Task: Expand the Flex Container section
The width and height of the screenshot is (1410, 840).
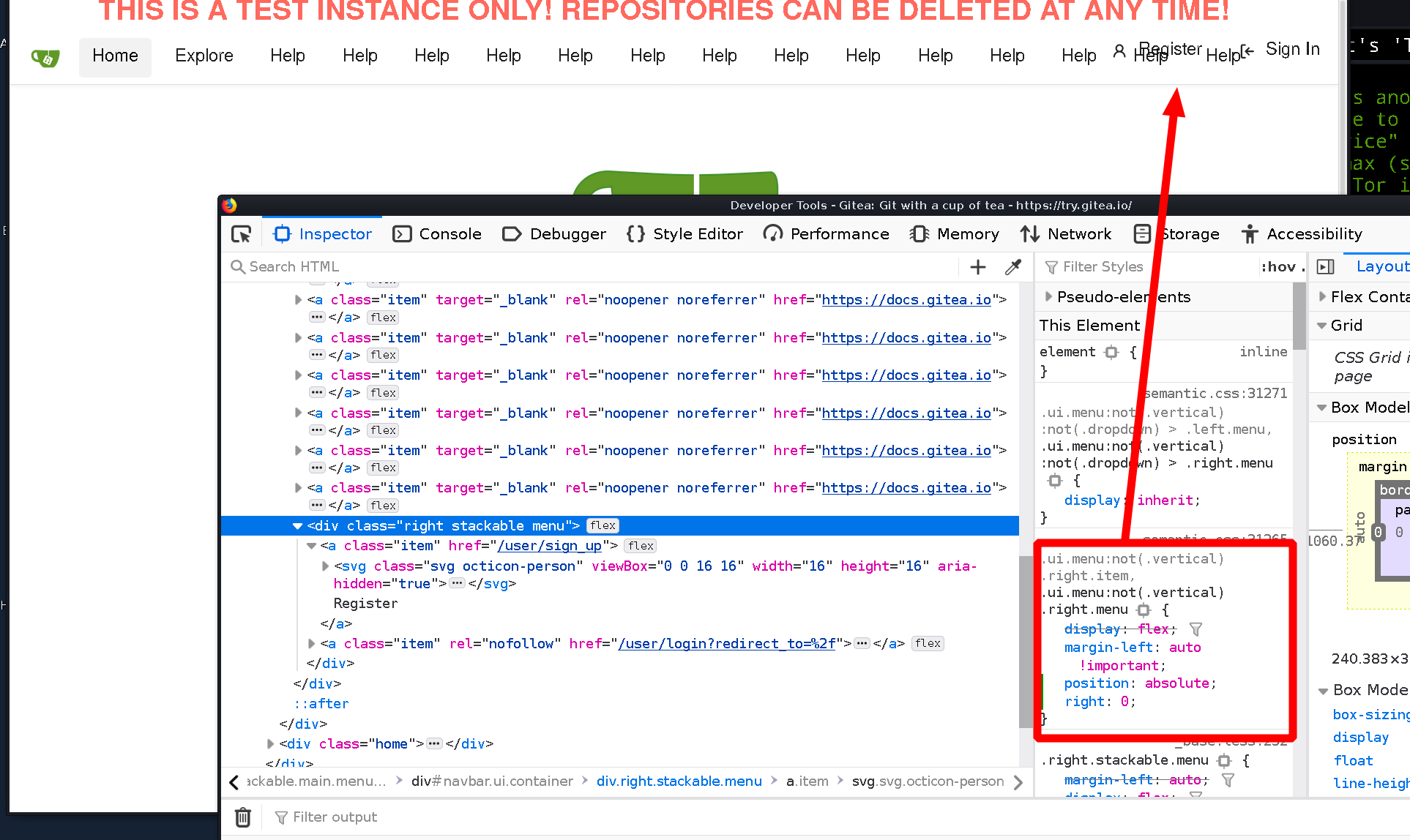Action: coord(1322,297)
